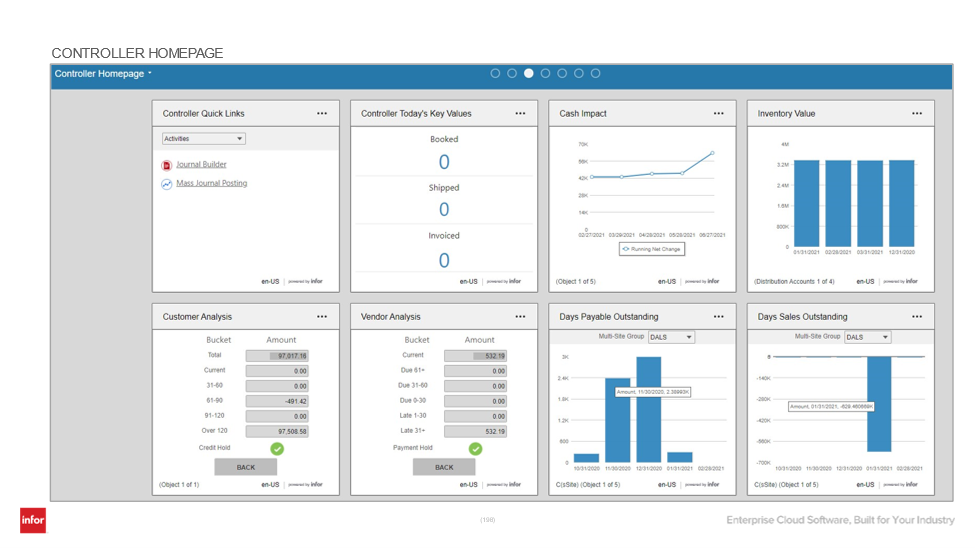The height and width of the screenshot is (548, 975).
Task: Go to seventh homepage page dot
Action: (x=596, y=73)
